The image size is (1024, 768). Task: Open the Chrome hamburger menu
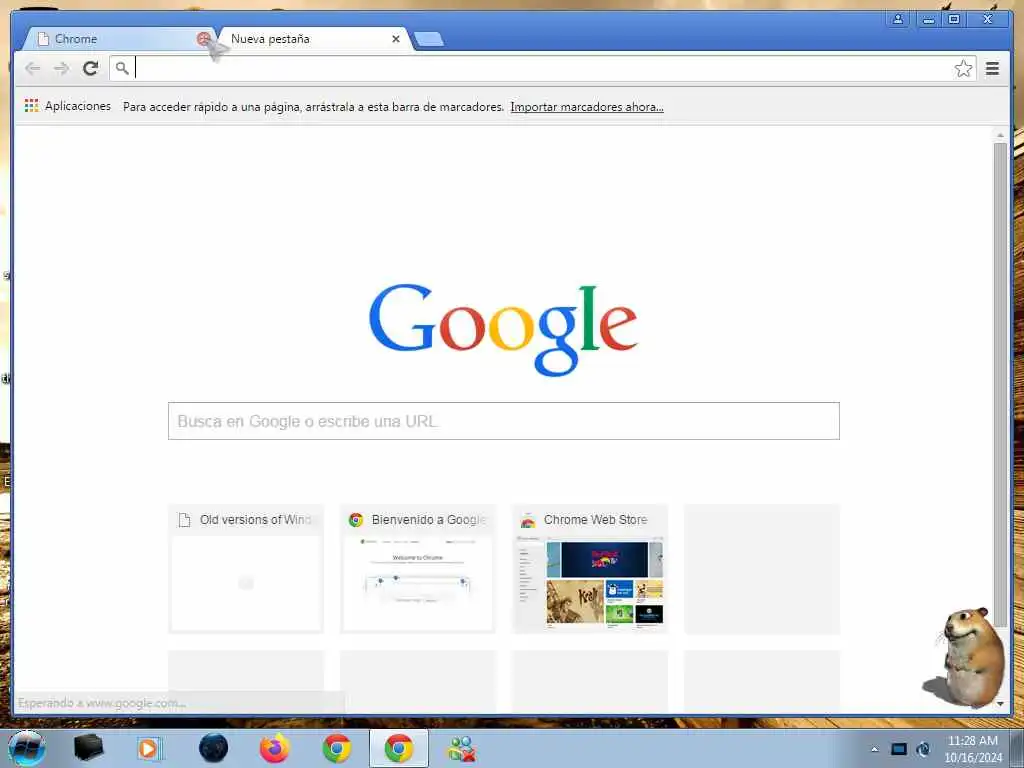(992, 68)
